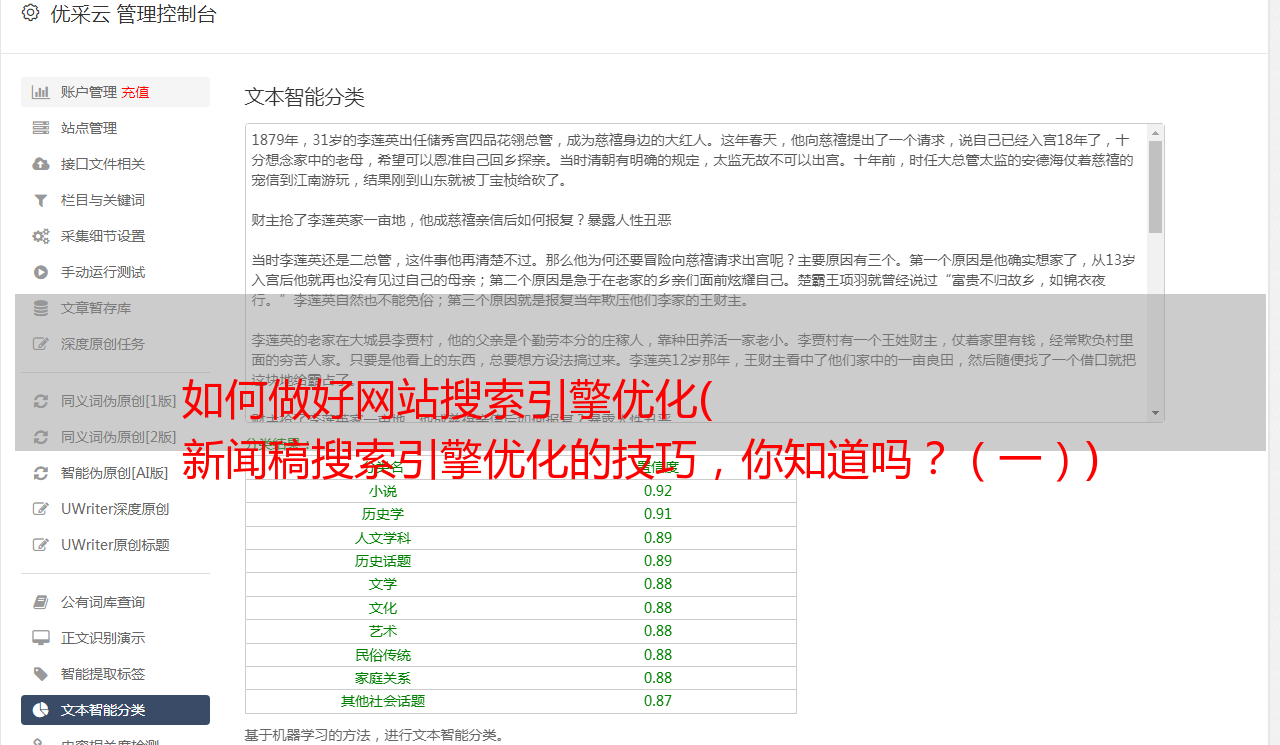Click the 小说 category cell

coord(383,491)
